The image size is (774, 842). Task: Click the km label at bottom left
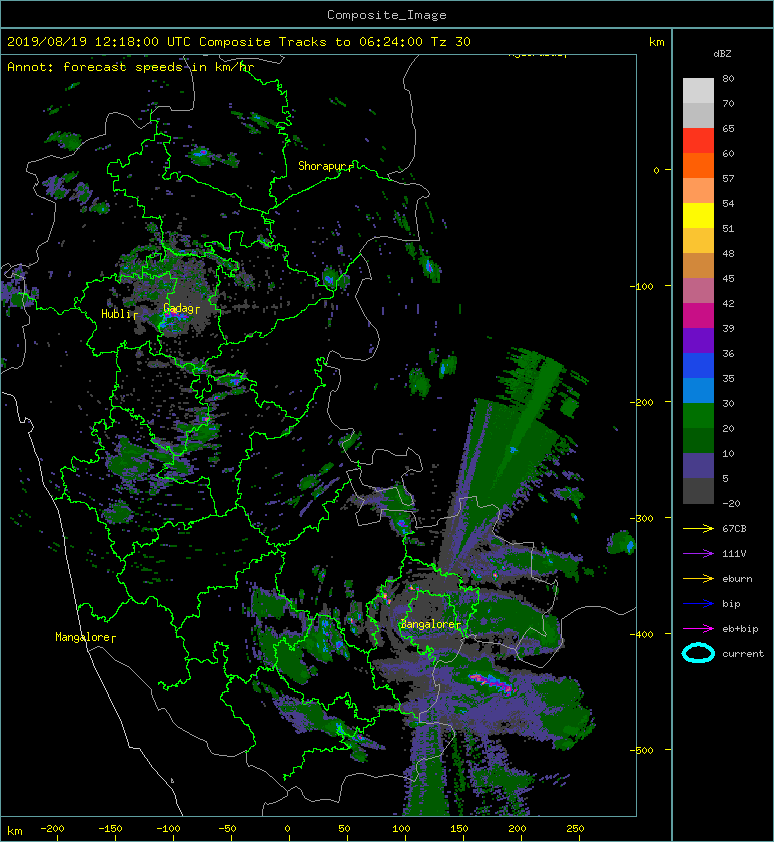(15, 831)
